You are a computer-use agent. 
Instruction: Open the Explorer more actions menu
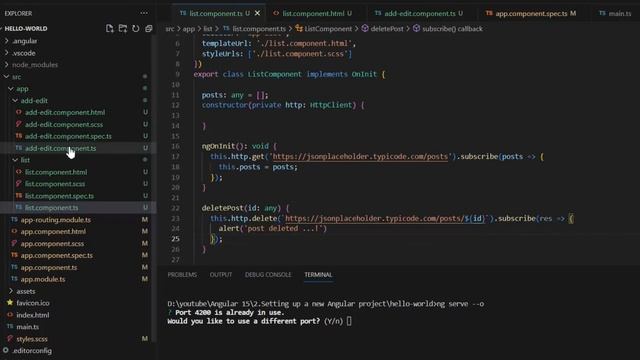point(144,13)
